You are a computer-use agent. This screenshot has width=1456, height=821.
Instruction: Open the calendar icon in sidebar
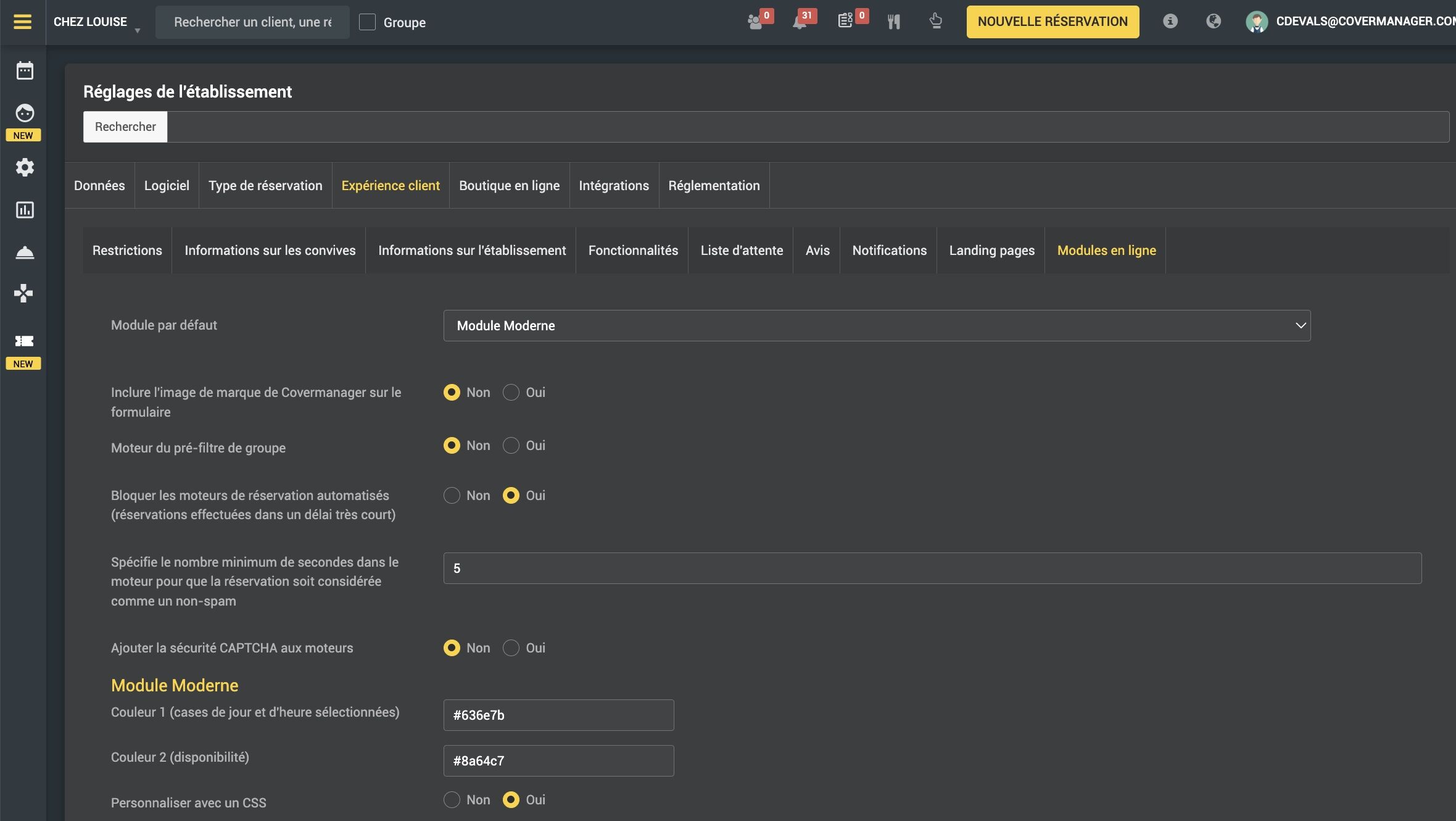click(x=25, y=70)
